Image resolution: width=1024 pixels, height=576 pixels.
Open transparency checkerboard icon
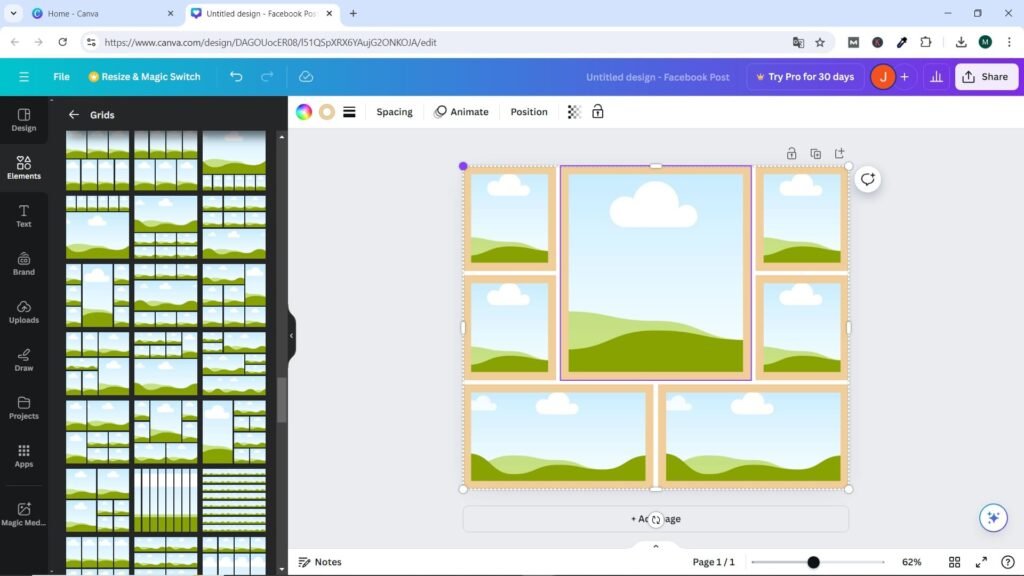pyautogui.click(x=574, y=112)
